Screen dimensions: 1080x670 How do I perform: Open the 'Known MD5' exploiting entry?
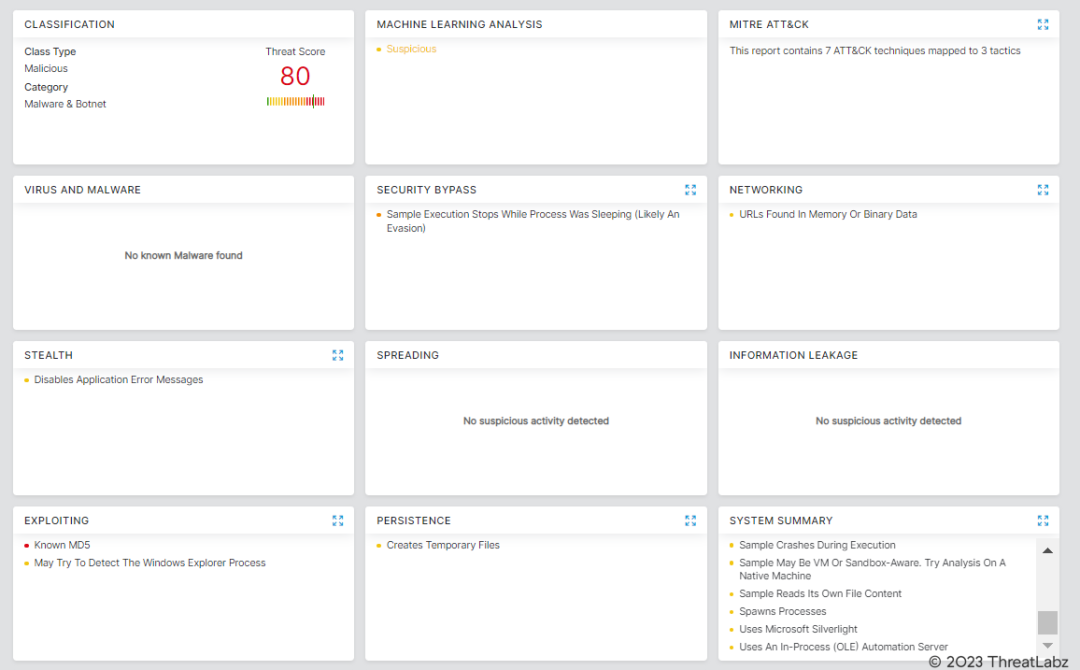coord(63,545)
